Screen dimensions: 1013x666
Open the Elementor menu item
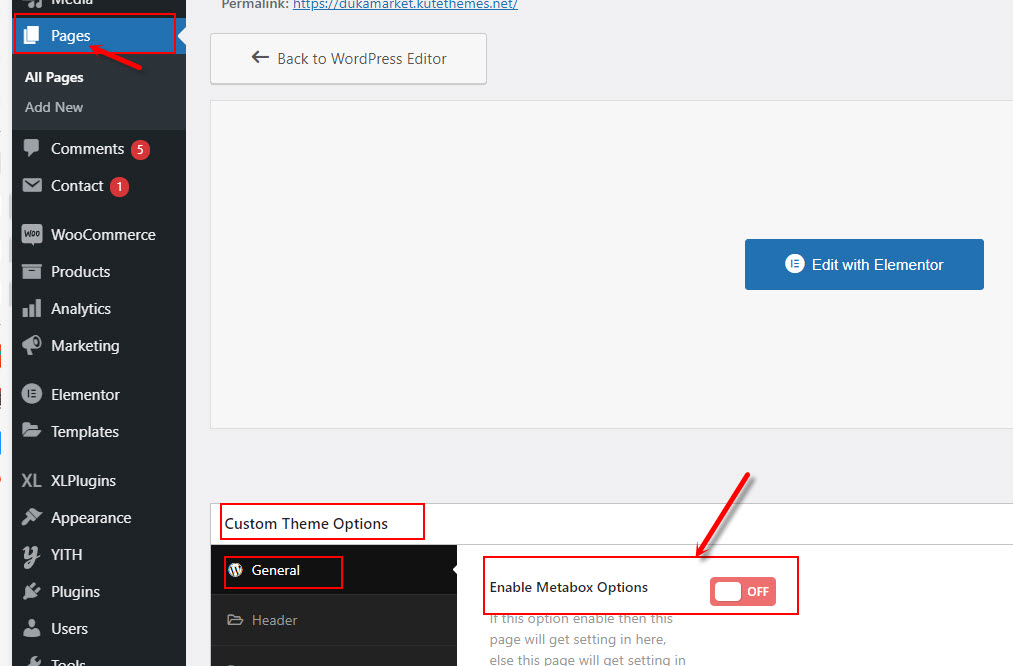pos(99,394)
